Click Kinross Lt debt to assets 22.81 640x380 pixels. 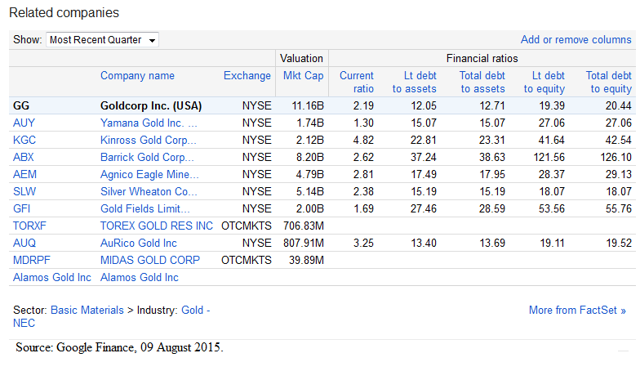pos(423,140)
